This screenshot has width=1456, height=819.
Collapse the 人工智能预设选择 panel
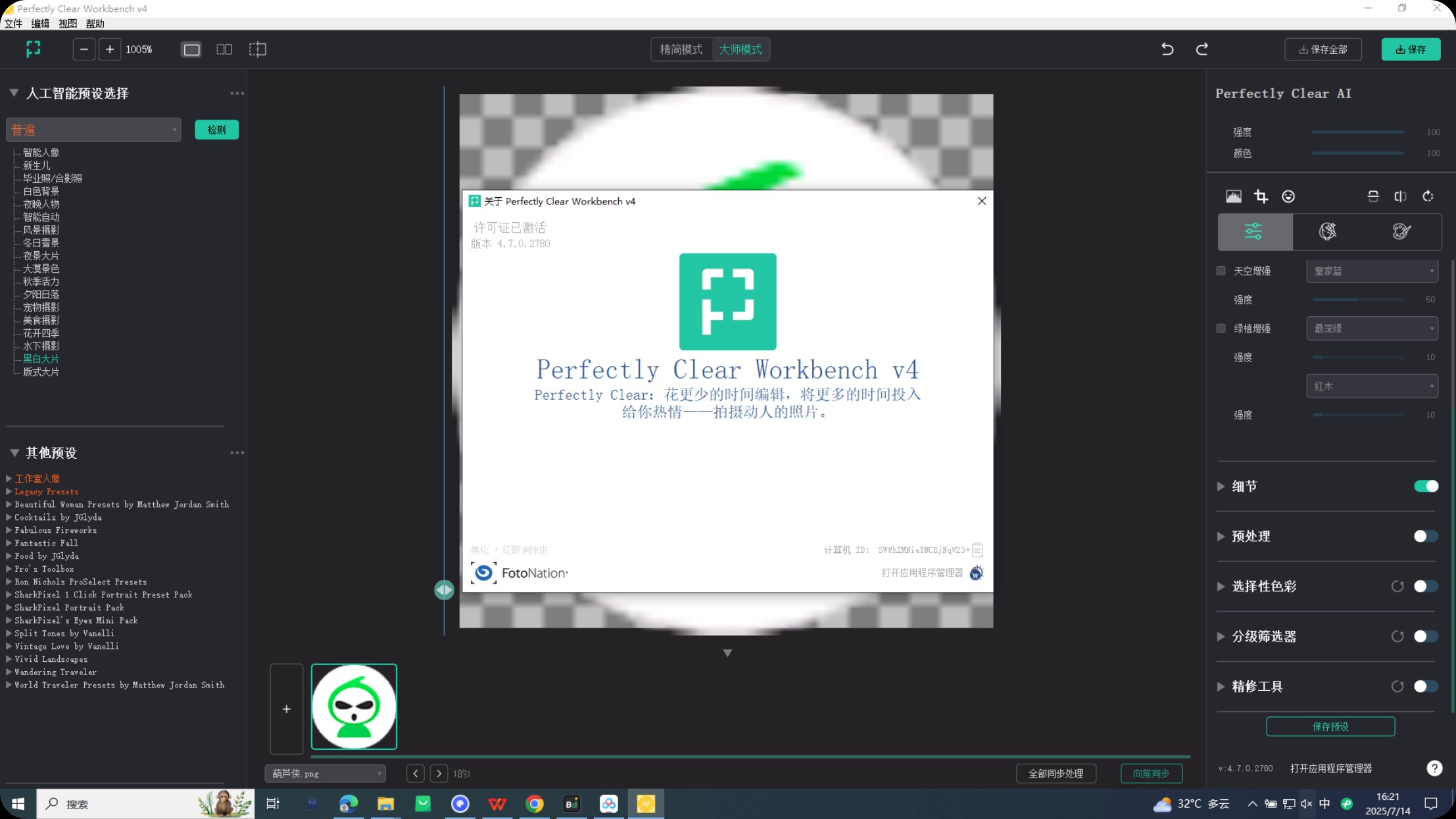tap(14, 93)
